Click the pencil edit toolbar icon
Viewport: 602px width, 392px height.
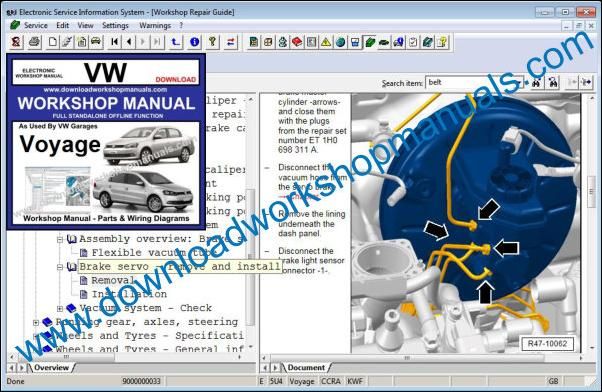67,41
